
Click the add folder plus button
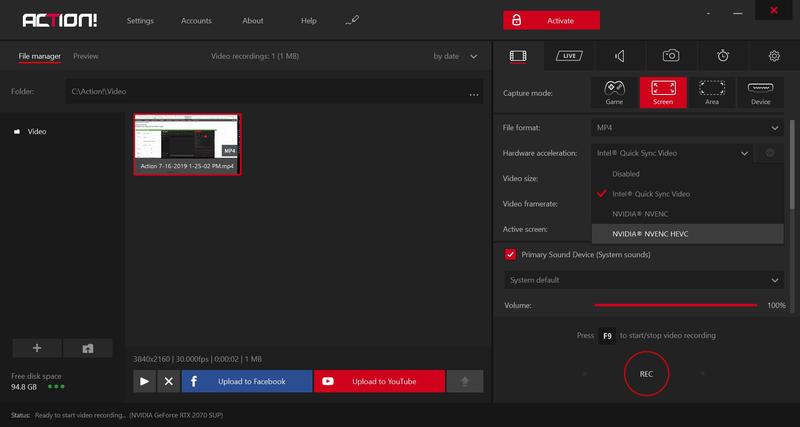click(37, 348)
